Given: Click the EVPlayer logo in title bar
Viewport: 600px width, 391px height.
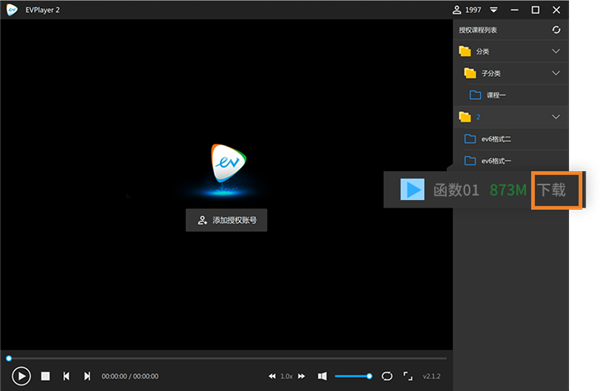Looking at the screenshot, I should tap(12, 10).
